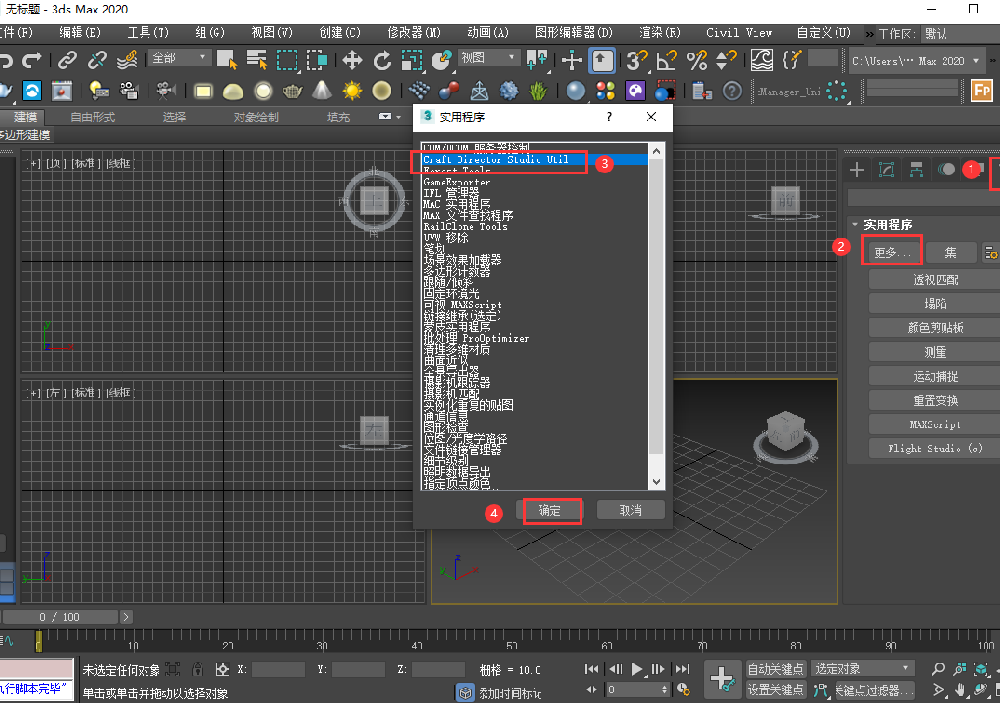Image resolution: width=1000 pixels, height=703 pixels.
Task: Open the Motion panel icon
Action: coord(946,170)
